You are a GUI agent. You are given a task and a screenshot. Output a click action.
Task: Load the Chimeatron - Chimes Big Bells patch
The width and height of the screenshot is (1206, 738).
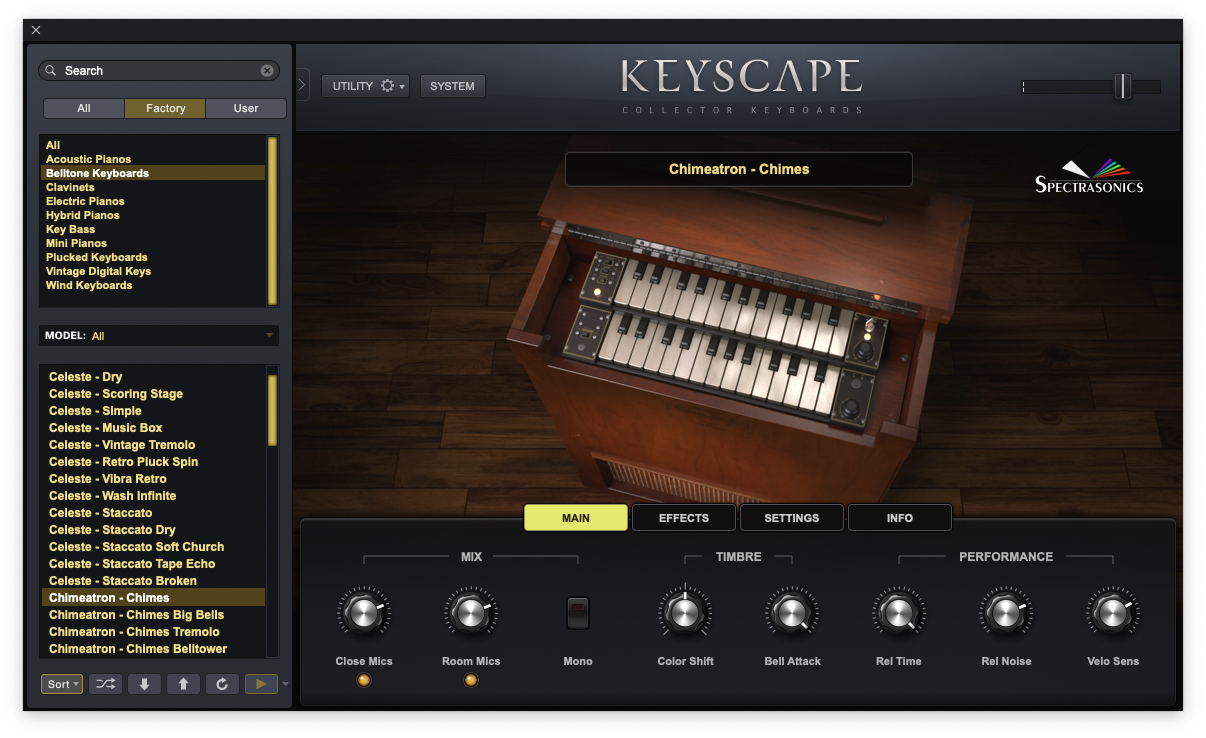click(153, 615)
